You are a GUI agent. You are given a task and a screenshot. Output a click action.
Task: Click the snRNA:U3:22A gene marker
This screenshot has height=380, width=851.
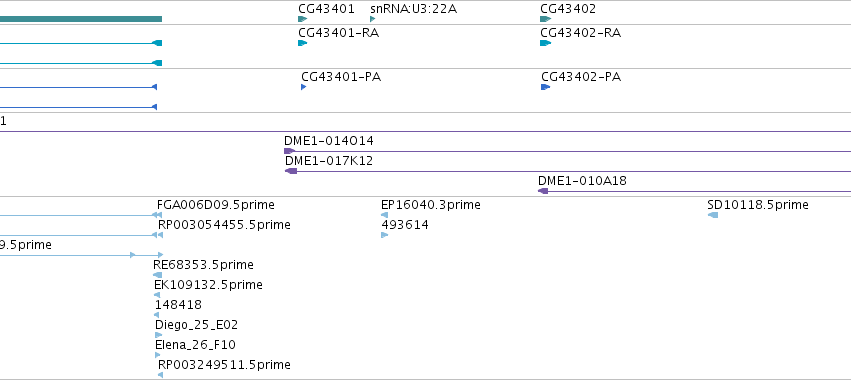[372, 19]
